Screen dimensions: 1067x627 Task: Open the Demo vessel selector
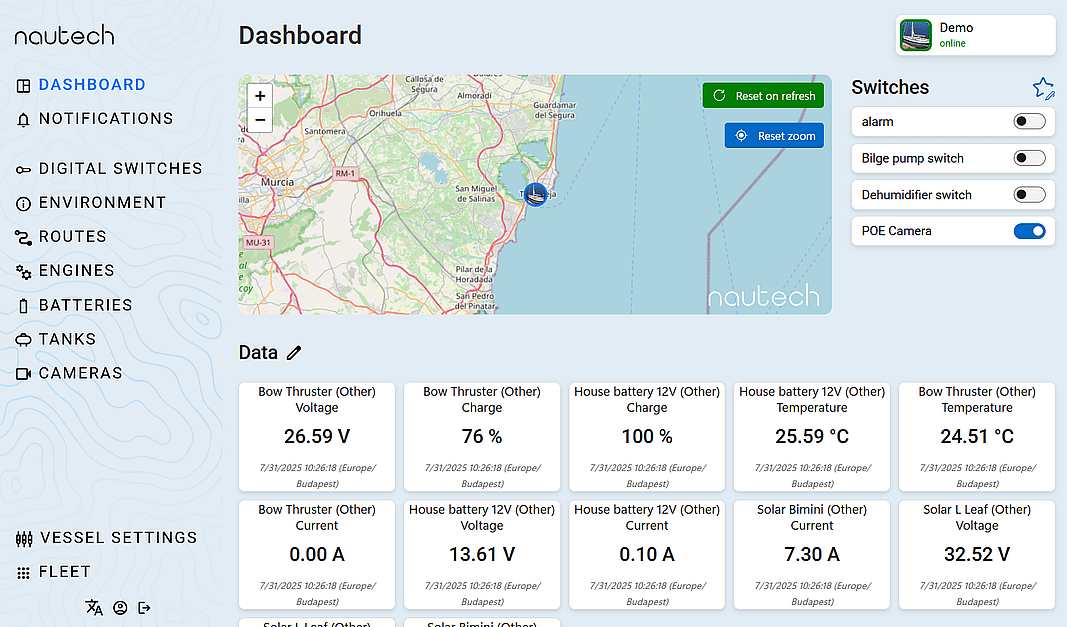[976, 35]
